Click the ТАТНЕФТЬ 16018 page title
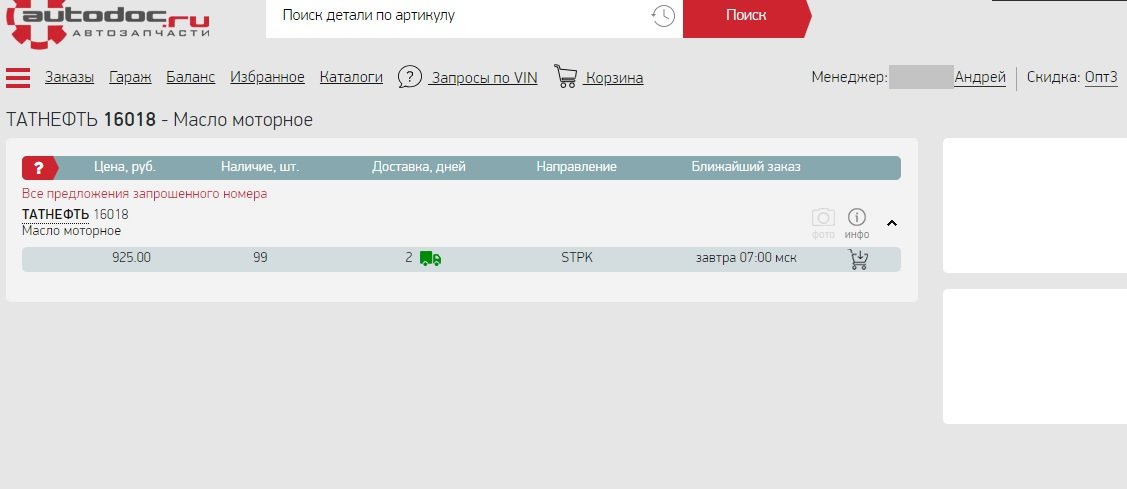 pyautogui.click(x=160, y=119)
